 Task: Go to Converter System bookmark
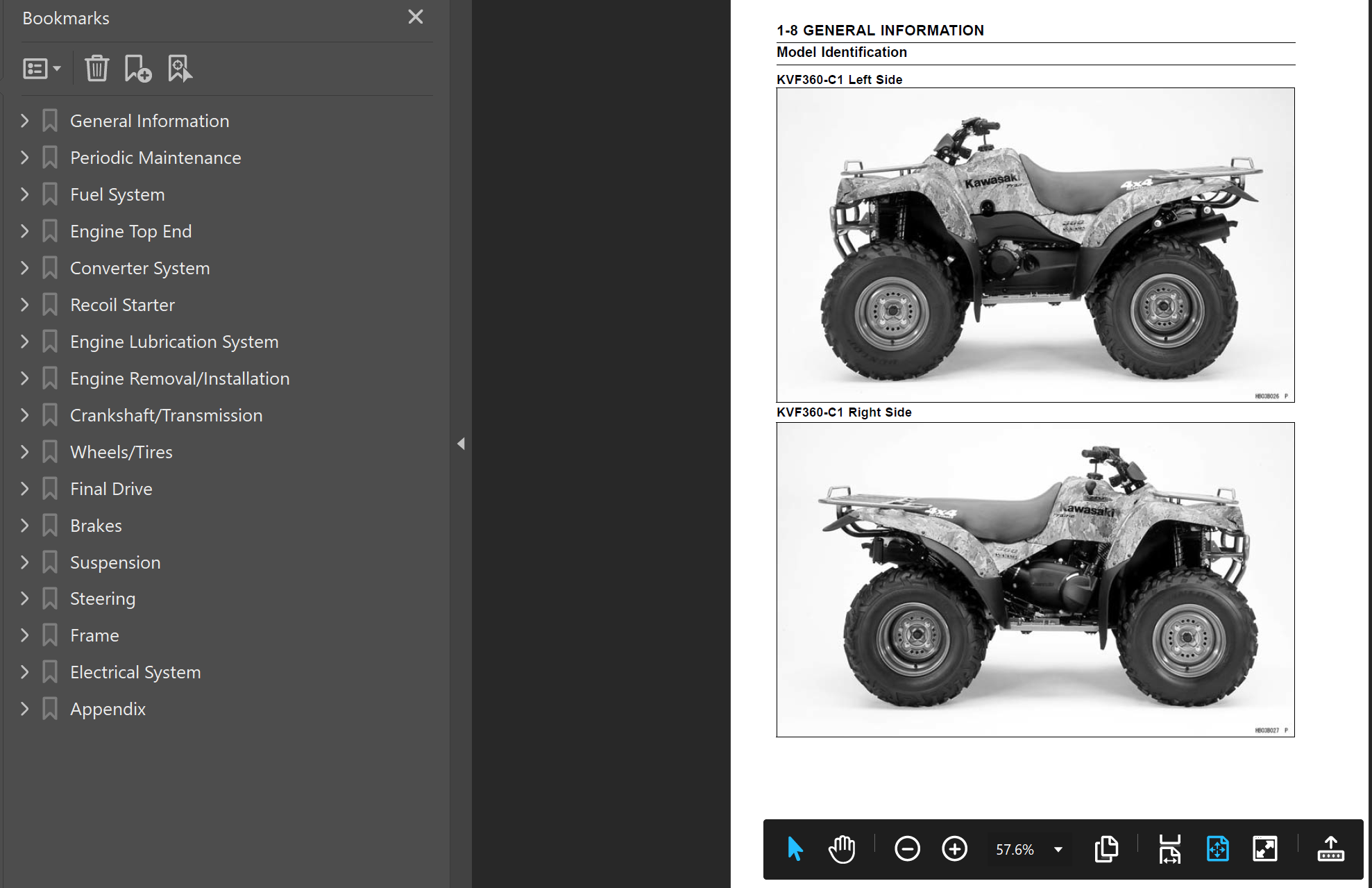[x=139, y=268]
